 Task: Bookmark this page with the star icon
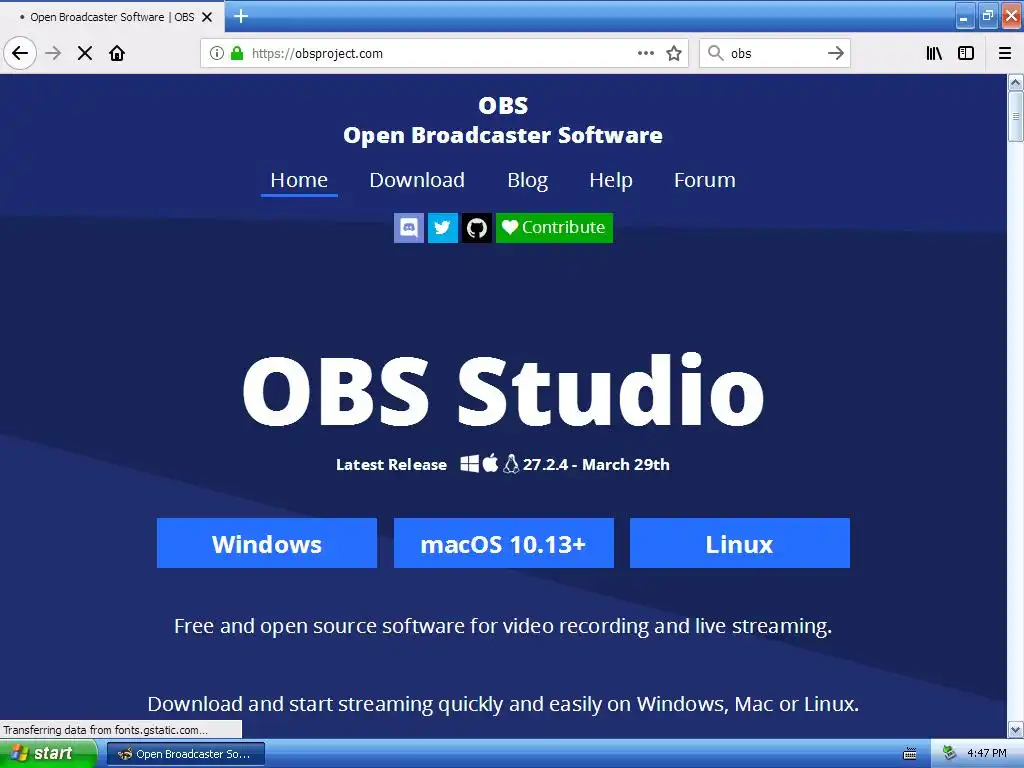tap(674, 53)
